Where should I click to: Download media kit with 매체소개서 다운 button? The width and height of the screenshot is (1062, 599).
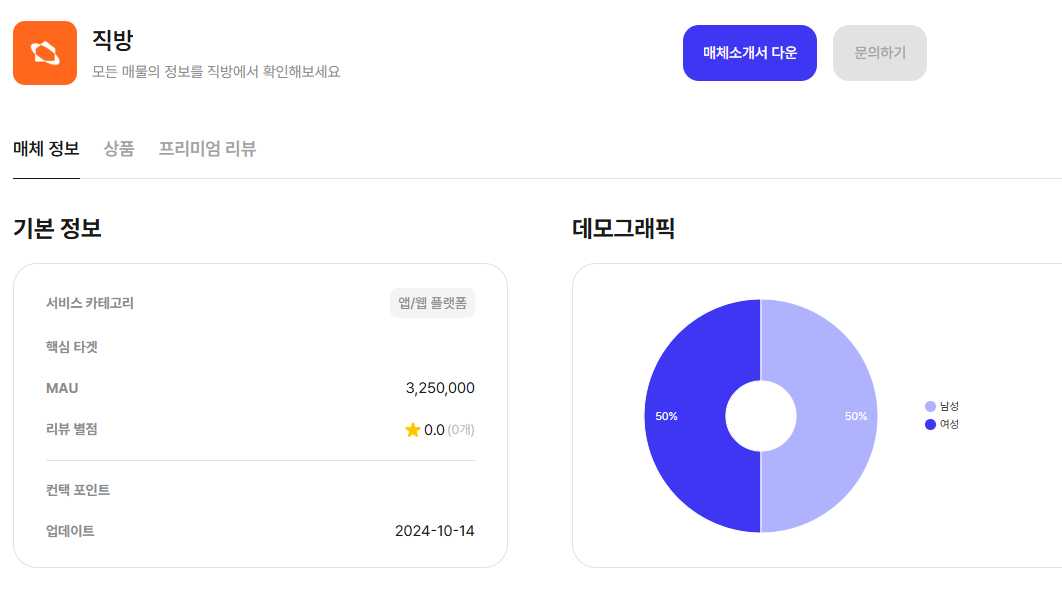[x=750, y=53]
